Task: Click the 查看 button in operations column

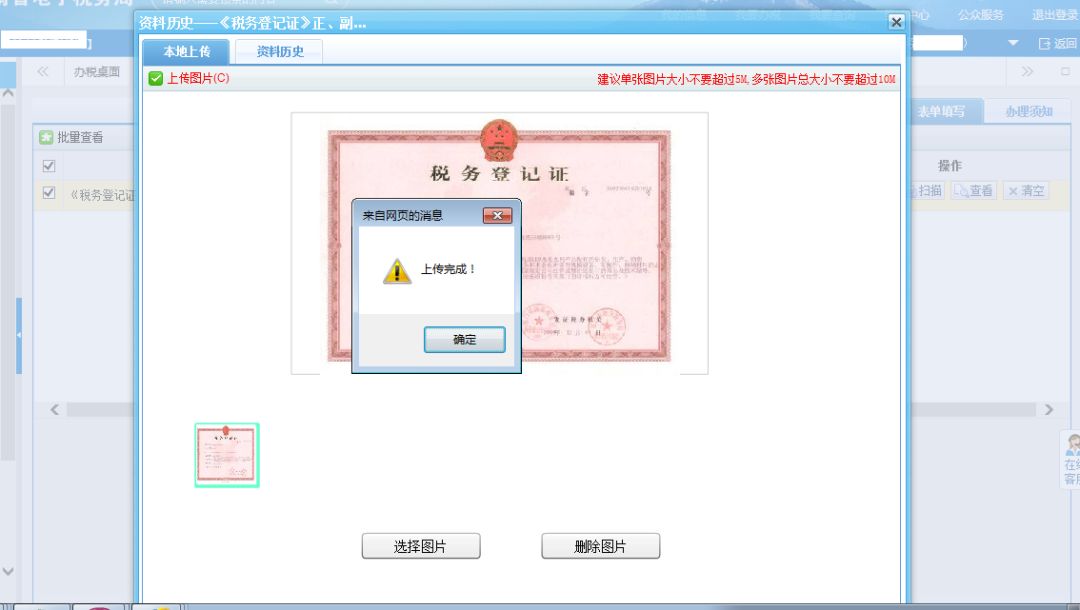Action: tap(974, 191)
